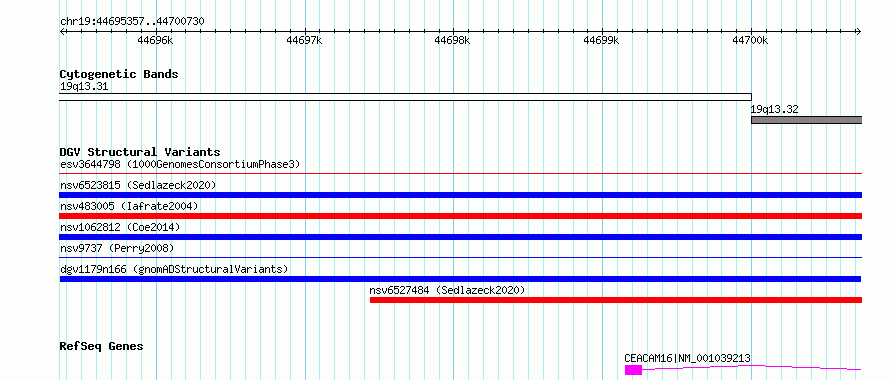
Task: Click the 44696k ruler tick label
Action: (156, 40)
